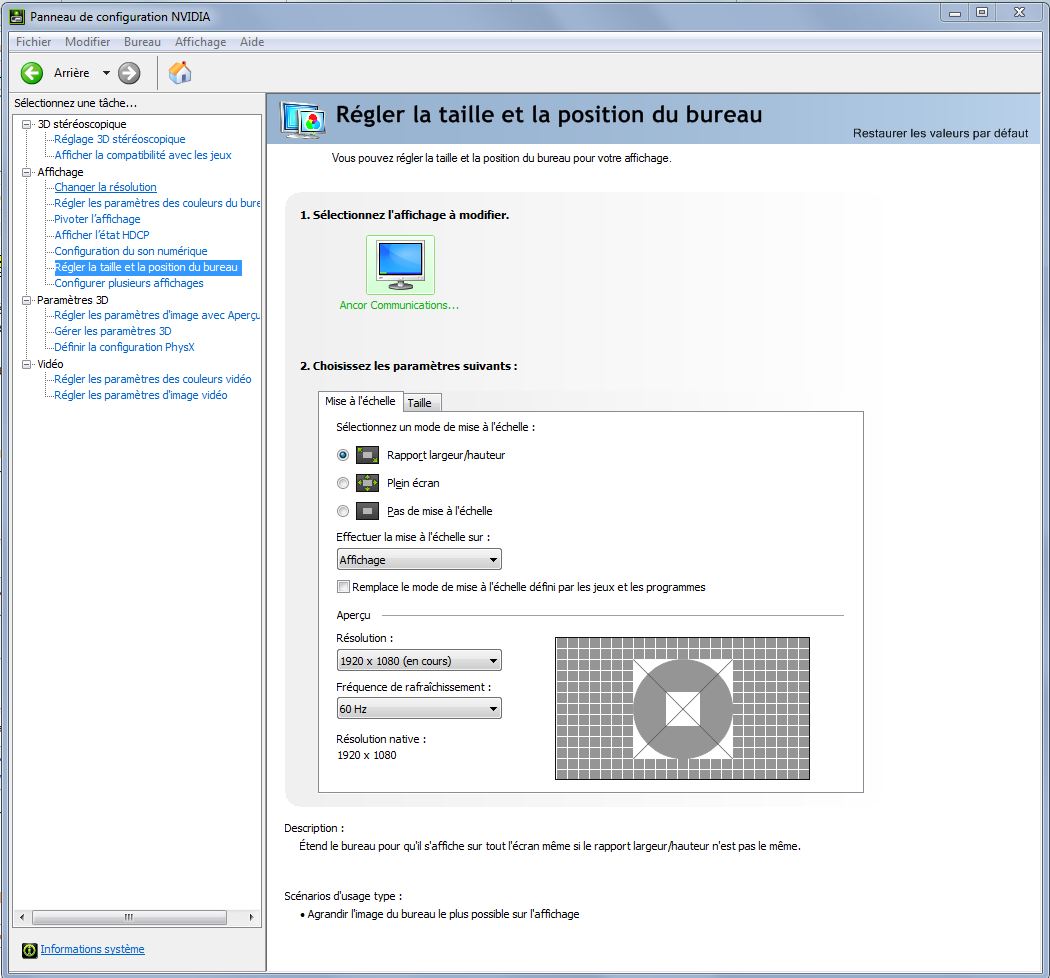
Task: Maximize the NVIDIA control panel window
Action: point(982,12)
